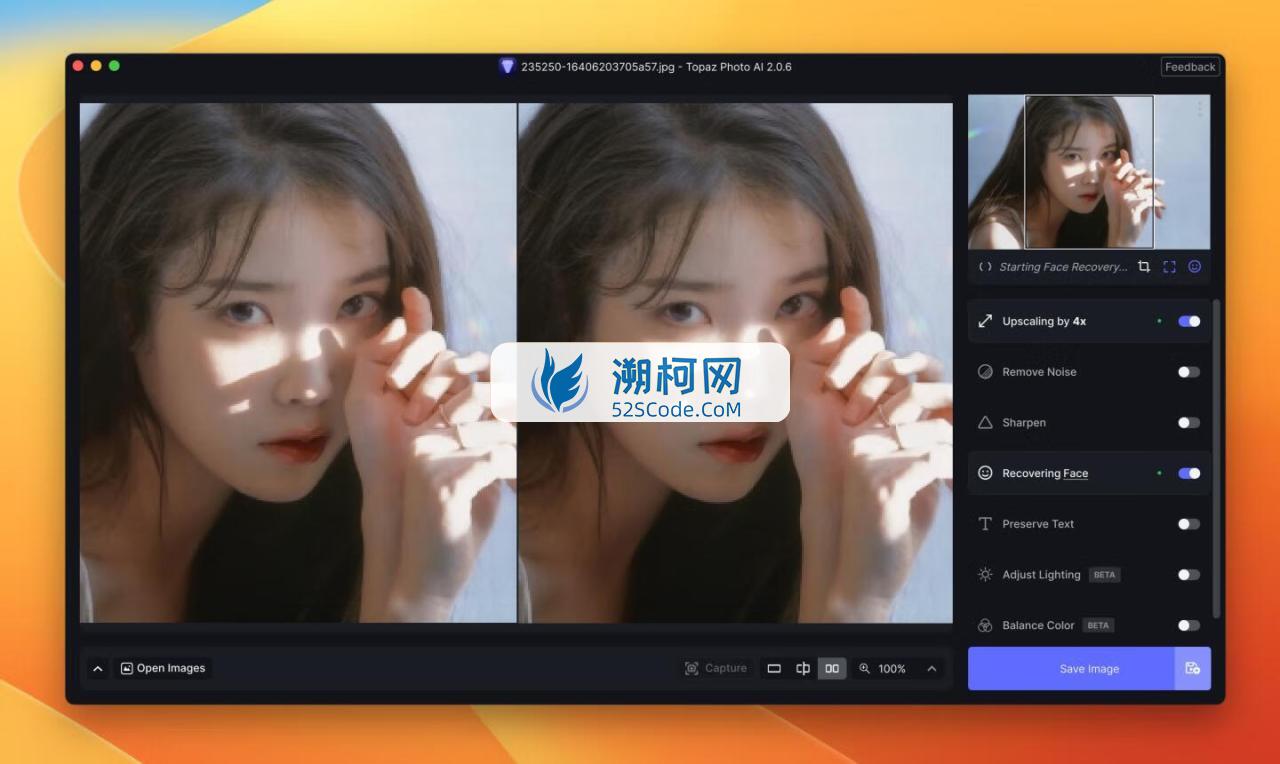This screenshot has width=1280, height=764.
Task: Click the Recovering Face smiley icon
Action: pyautogui.click(x=985, y=473)
